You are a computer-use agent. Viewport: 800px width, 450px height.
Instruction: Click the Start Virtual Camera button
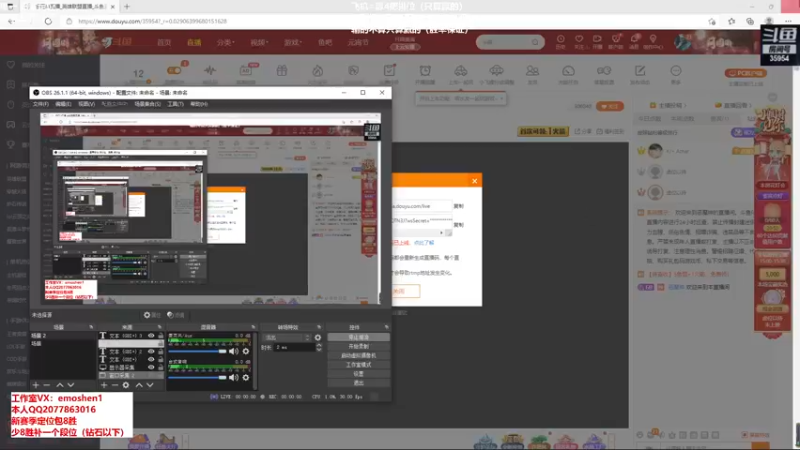[x=359, y=356]
